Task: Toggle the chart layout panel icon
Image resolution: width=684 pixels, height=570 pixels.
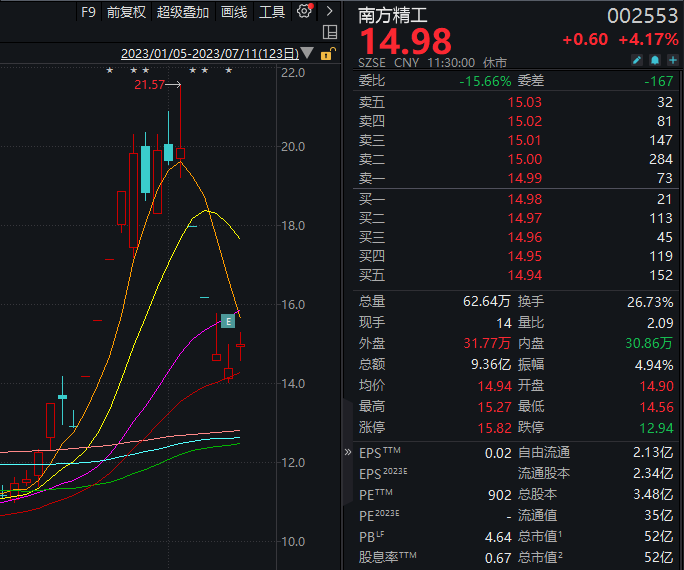Action: tap(330, 32)
